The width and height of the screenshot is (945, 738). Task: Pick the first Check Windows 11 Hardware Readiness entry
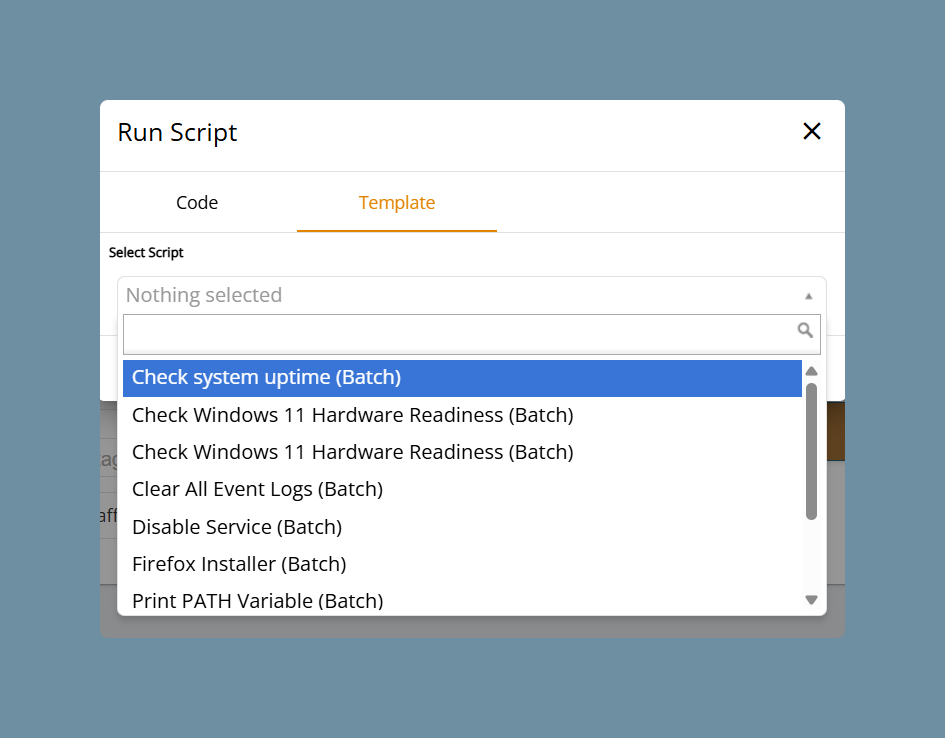pyautogui.click(x=462, y=415)
